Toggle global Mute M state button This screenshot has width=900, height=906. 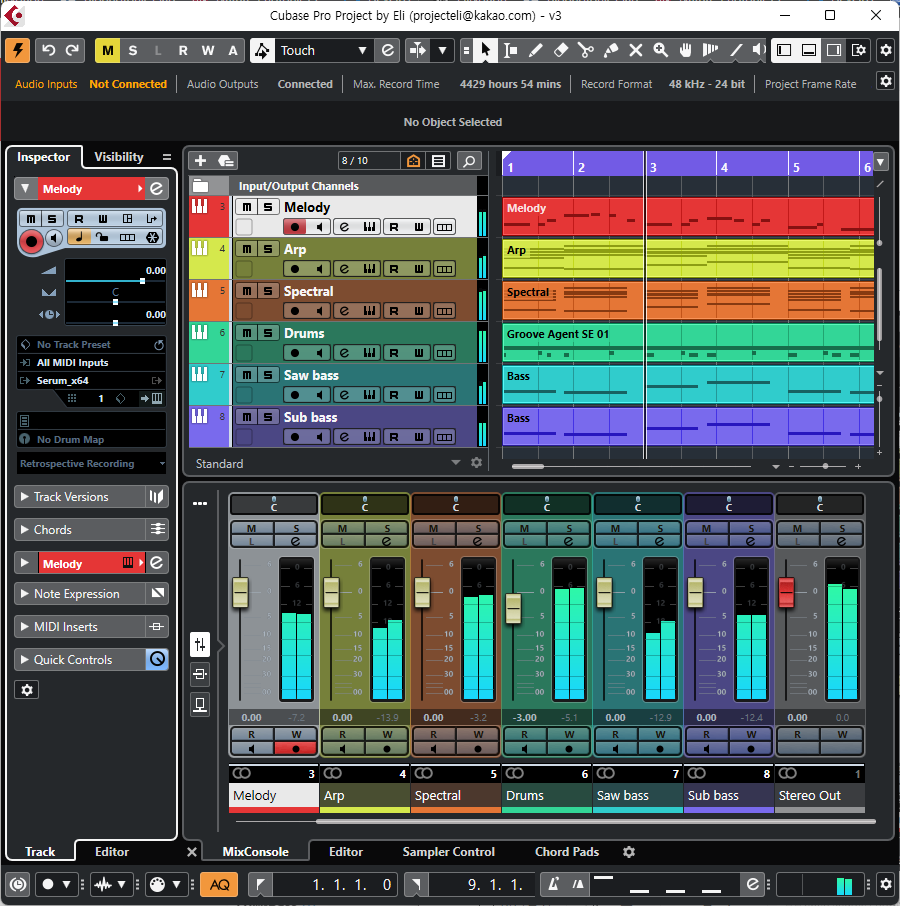point(107,51)
